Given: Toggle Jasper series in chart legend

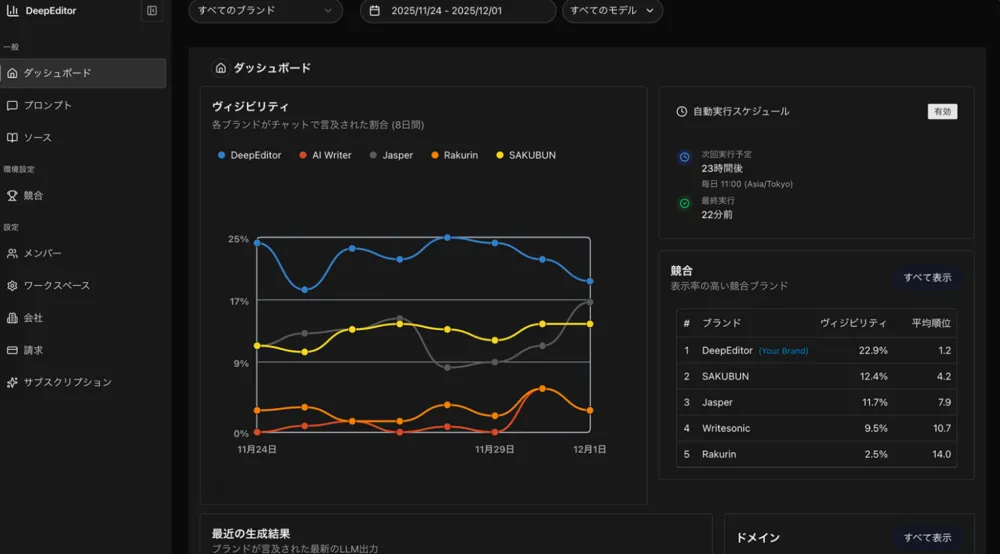Looking at the screenshot, I should pos(391,155).
